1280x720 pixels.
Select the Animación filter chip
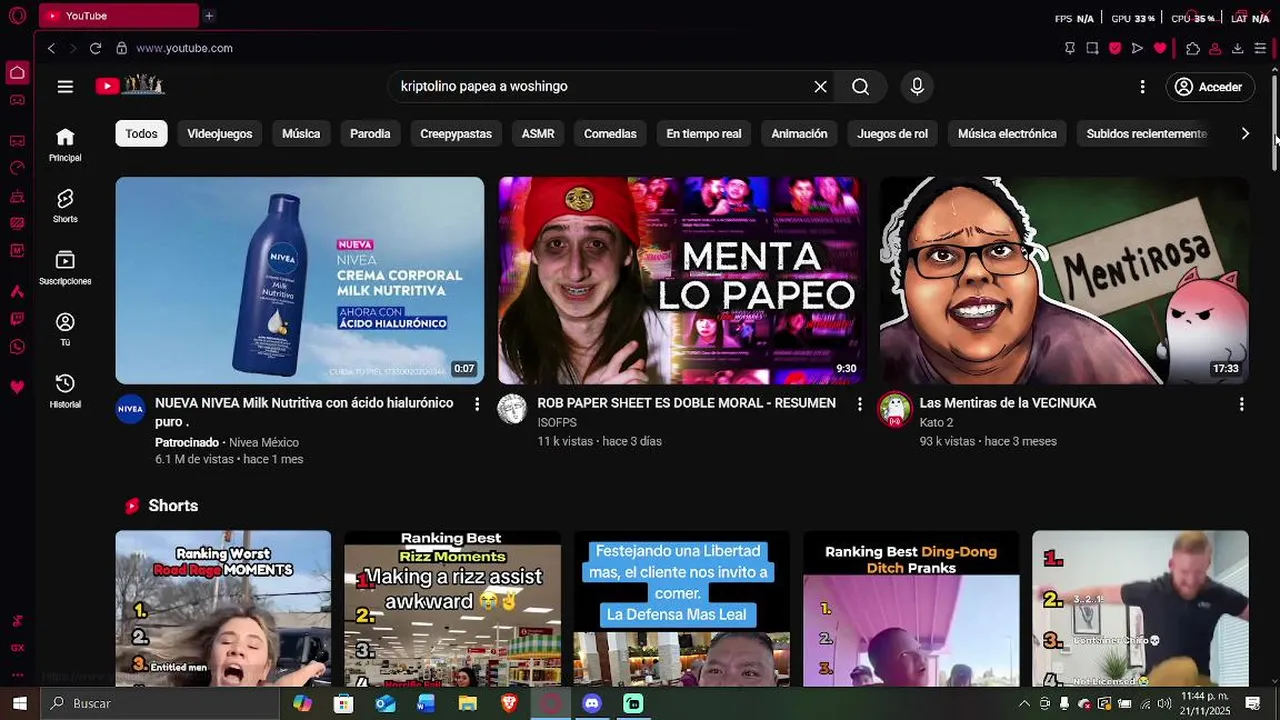(799, 133)
